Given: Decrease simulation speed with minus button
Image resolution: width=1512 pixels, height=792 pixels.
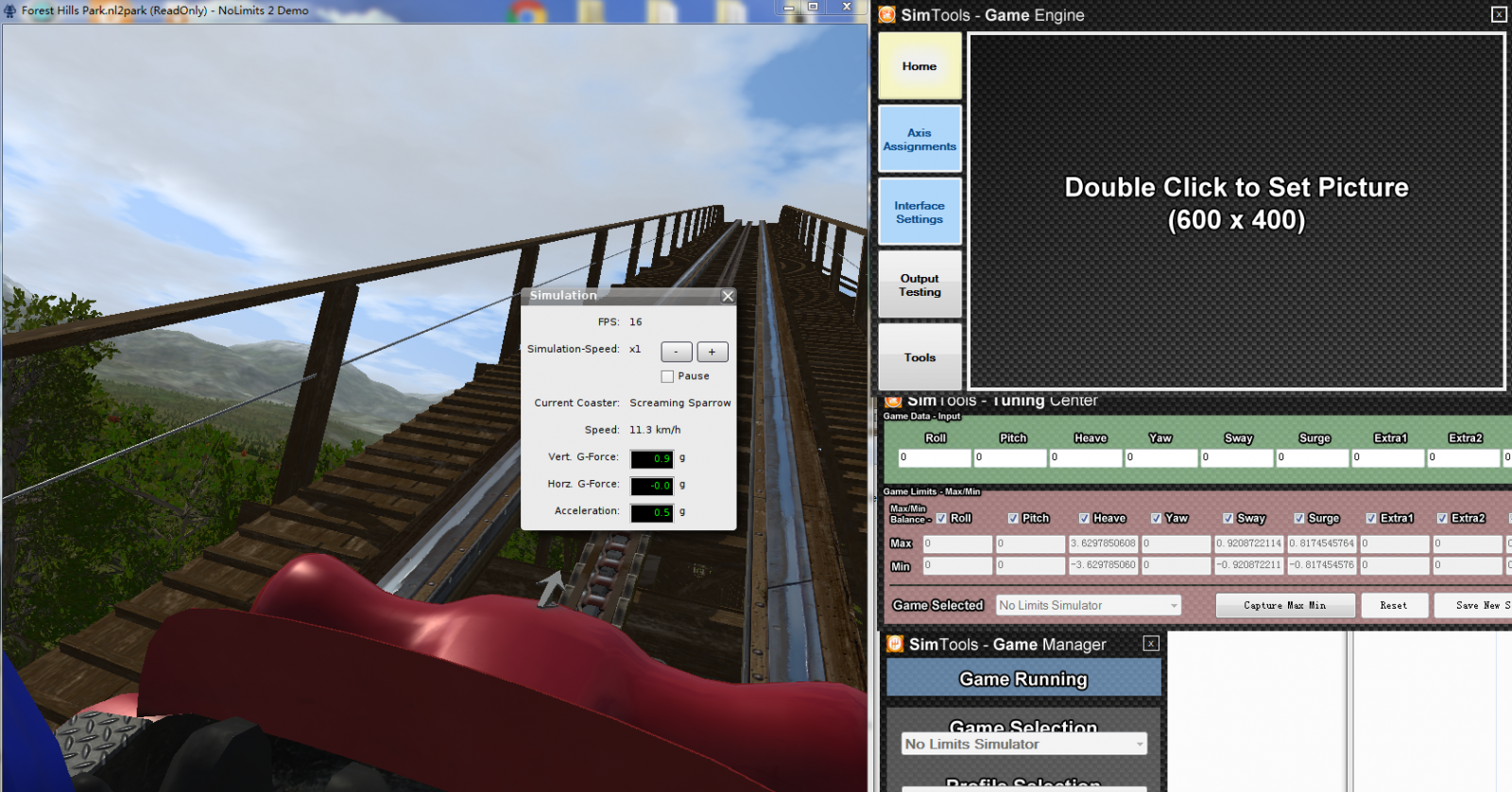Looking at the screenshot, I should [x=677, y=352].
